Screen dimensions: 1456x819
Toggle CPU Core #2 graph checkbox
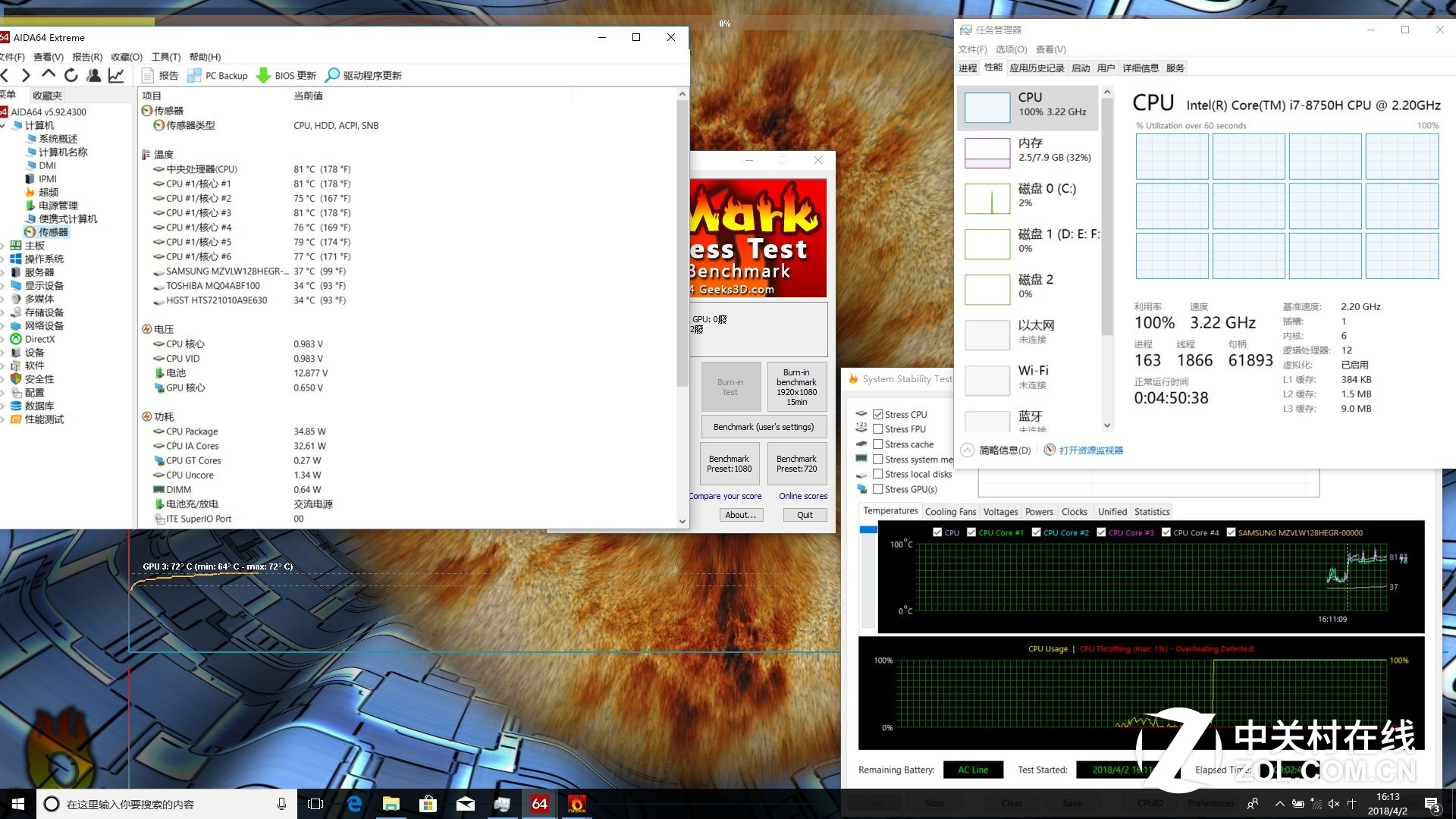point(1037,532)
